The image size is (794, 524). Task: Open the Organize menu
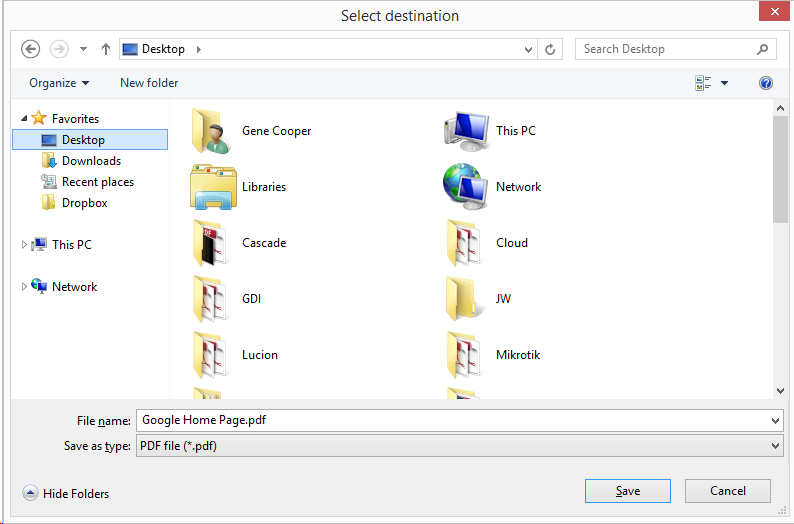pos(59,83)
